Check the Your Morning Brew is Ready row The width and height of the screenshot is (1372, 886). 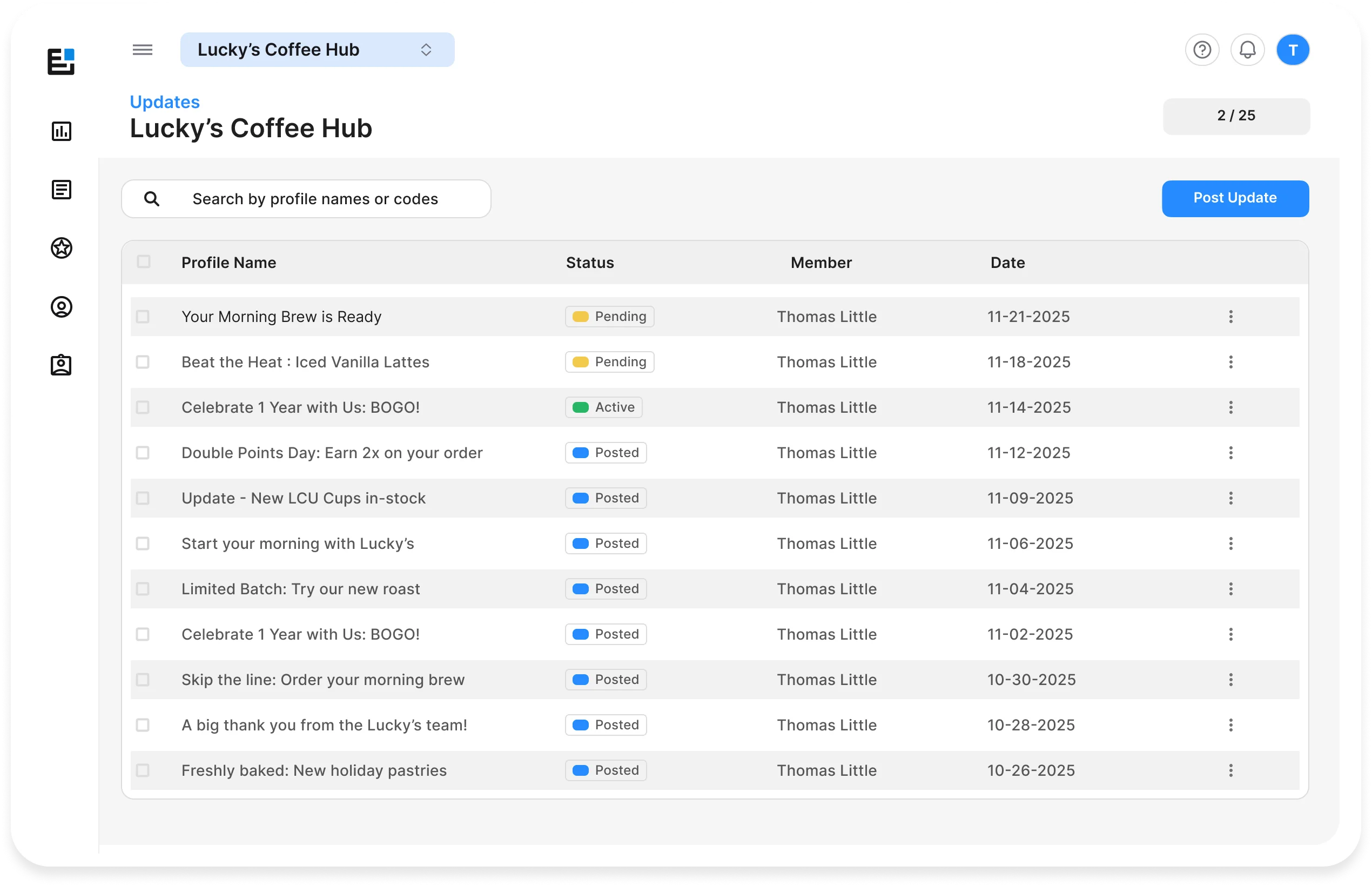(143, 317)
